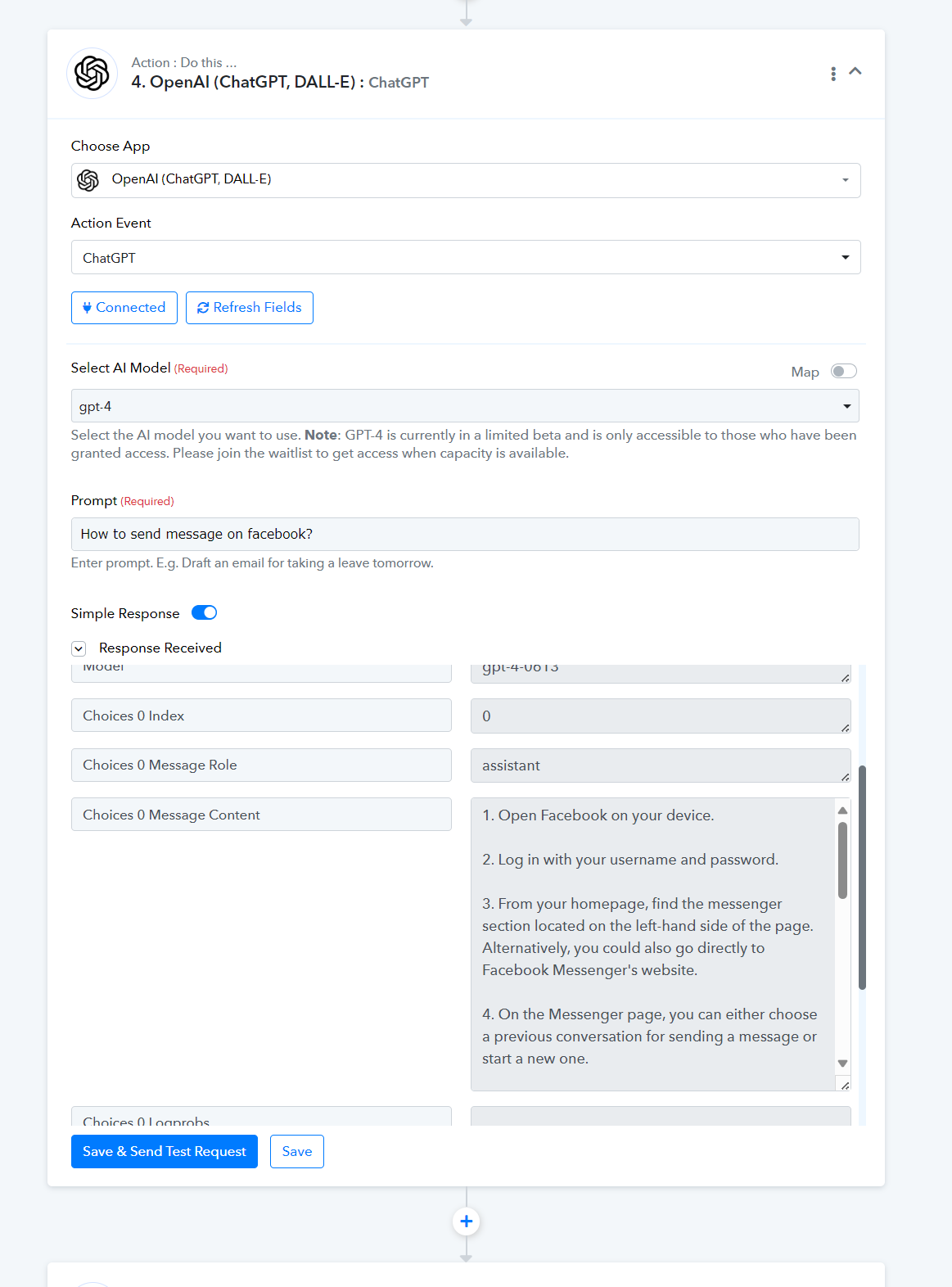The width and height of the screenshot is (952, 1287).
Task: Click into the Prompt input field
Action: (465, 534)
